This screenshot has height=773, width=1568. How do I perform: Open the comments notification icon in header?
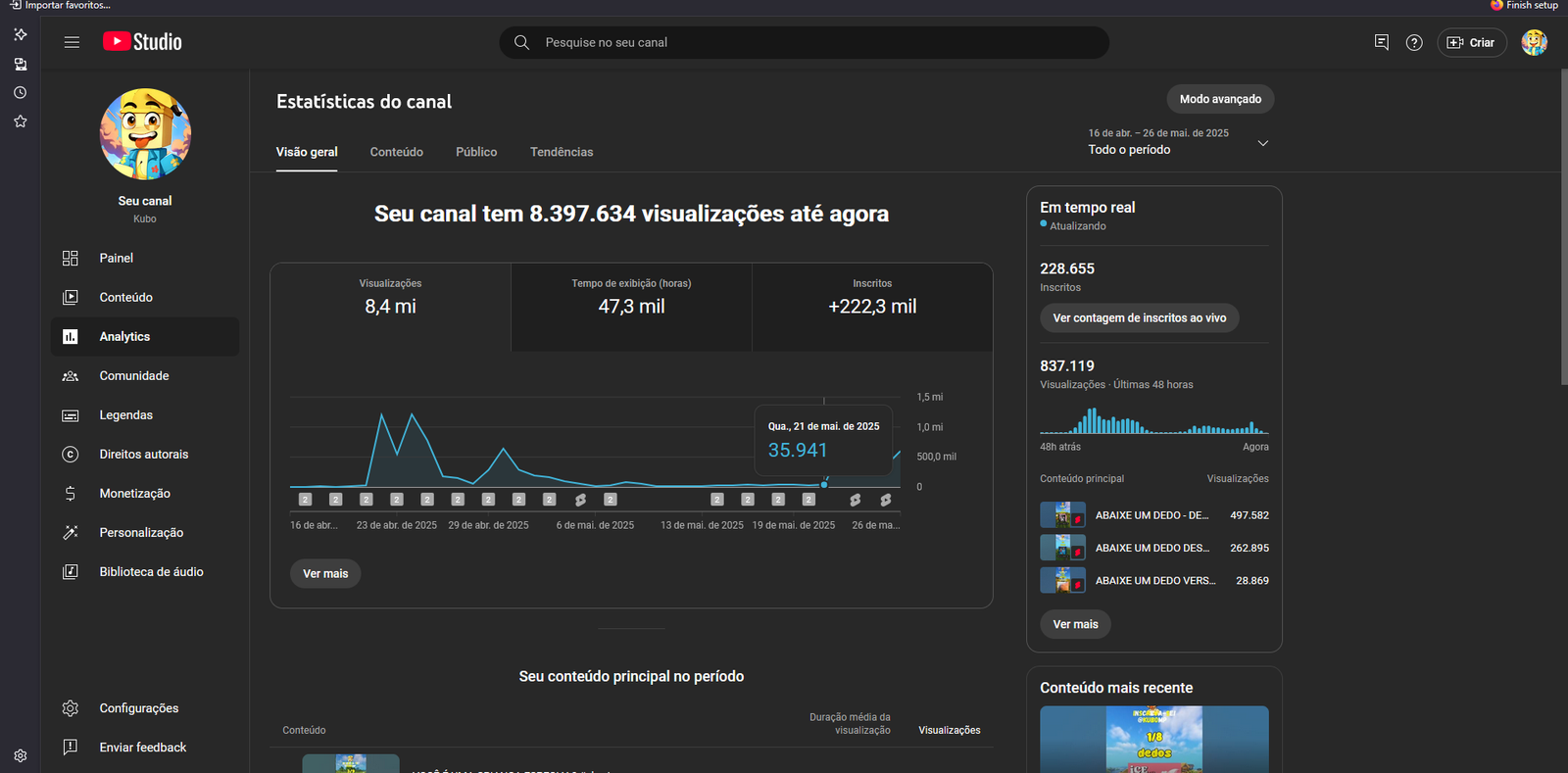pyautogui.click(x=1381, y=42)
